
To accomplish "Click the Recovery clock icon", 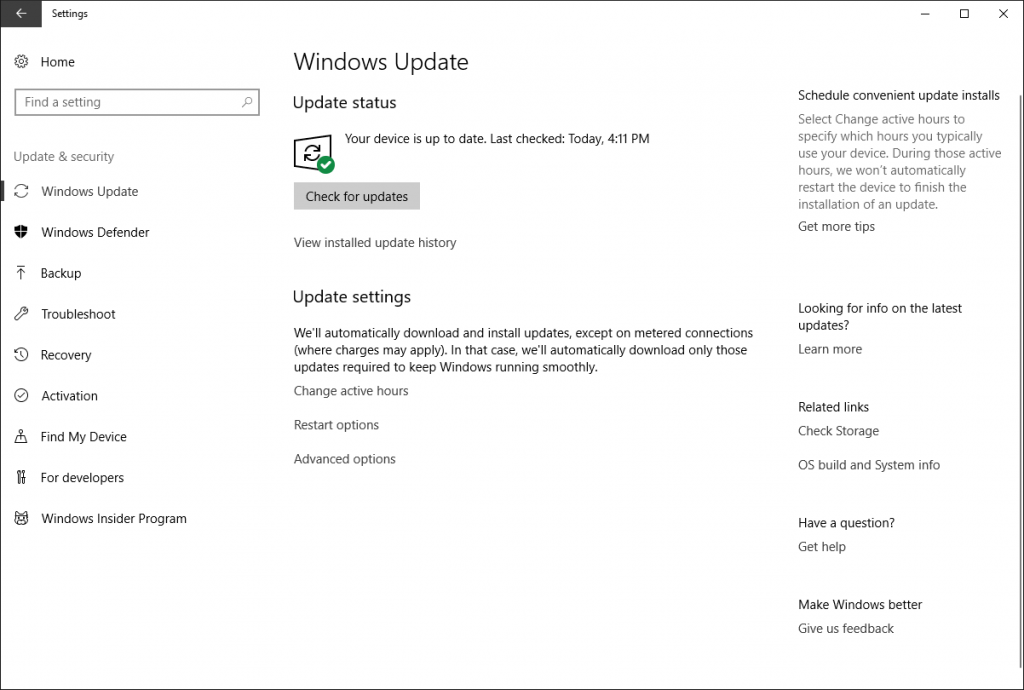I will point(22,354).
